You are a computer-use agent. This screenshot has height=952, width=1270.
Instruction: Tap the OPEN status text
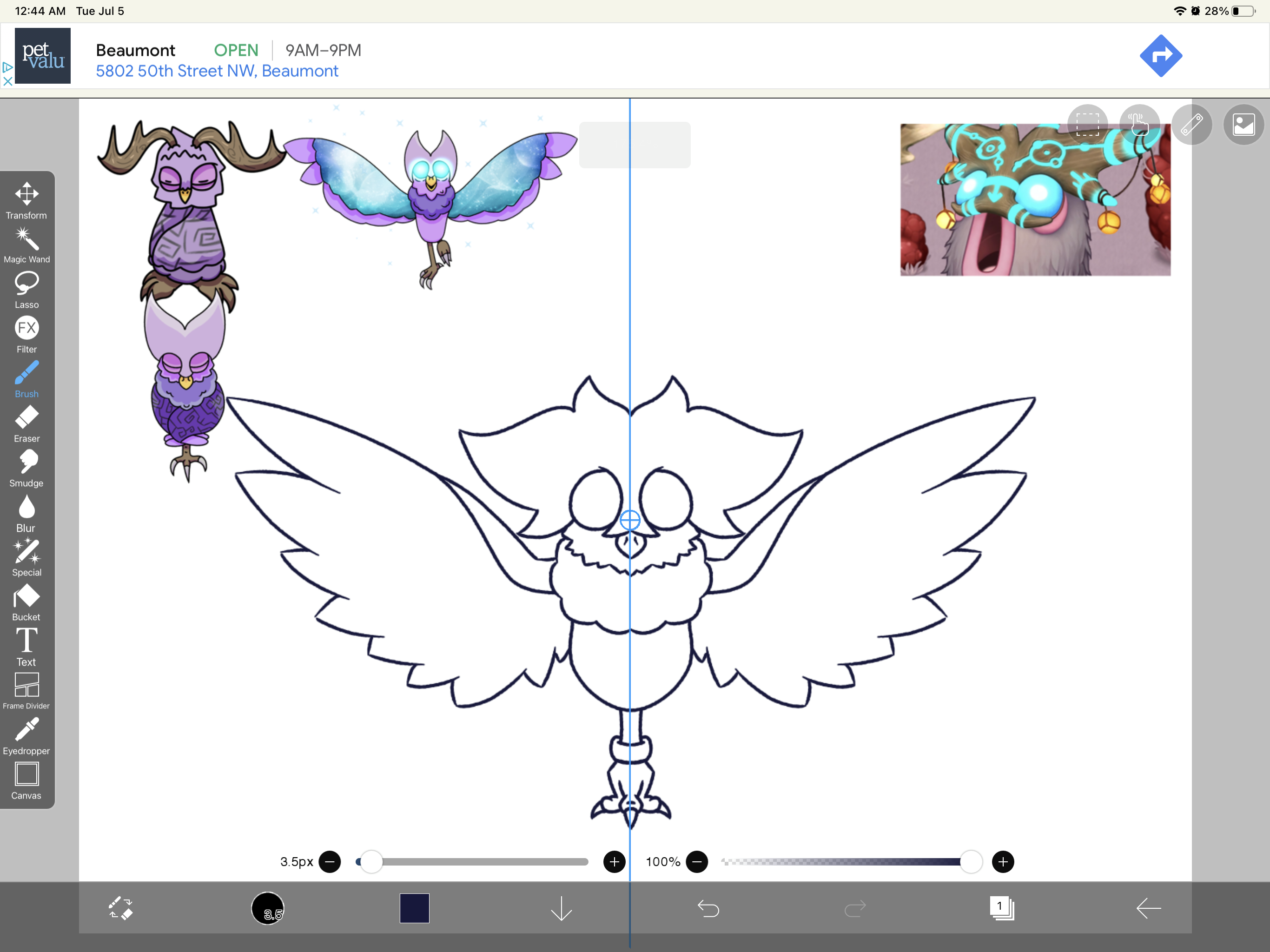[x=236, y=51]
